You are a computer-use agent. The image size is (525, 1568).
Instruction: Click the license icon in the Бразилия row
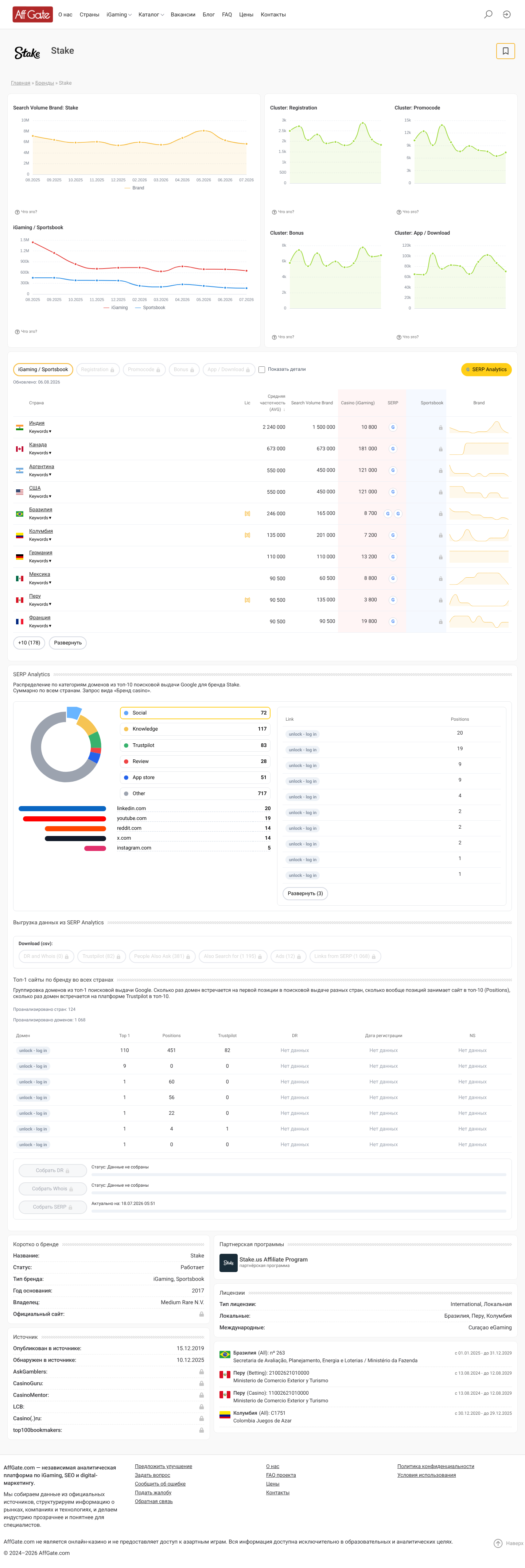point(248,514)
